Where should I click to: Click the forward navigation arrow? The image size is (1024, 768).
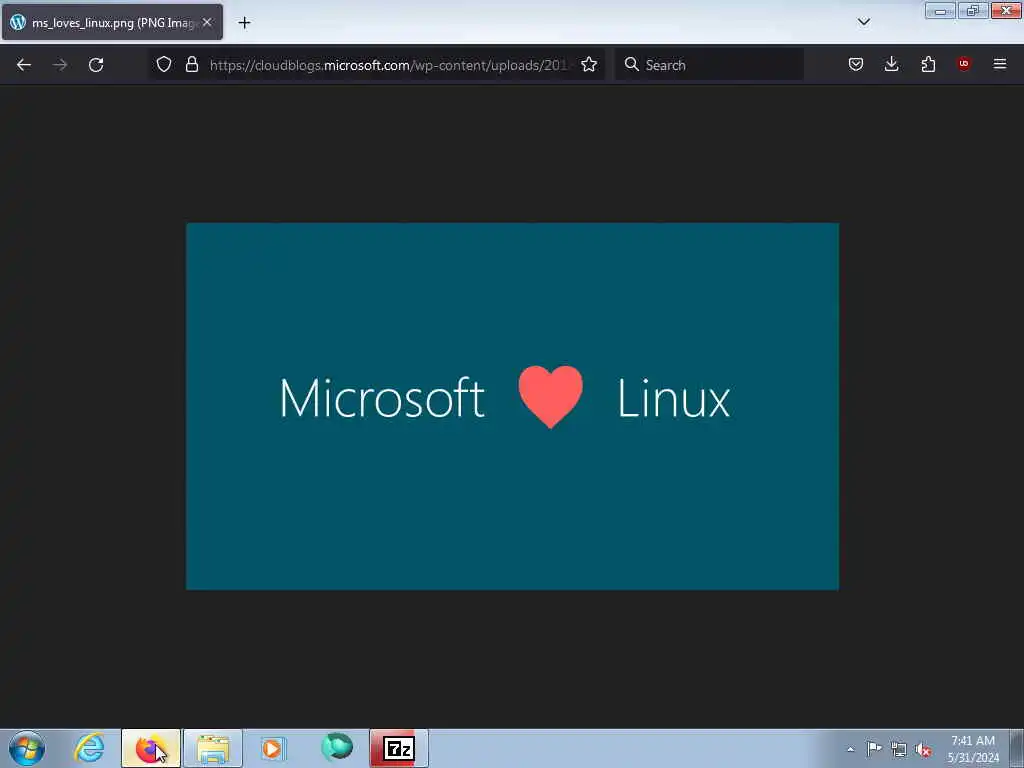click(60, 65)
